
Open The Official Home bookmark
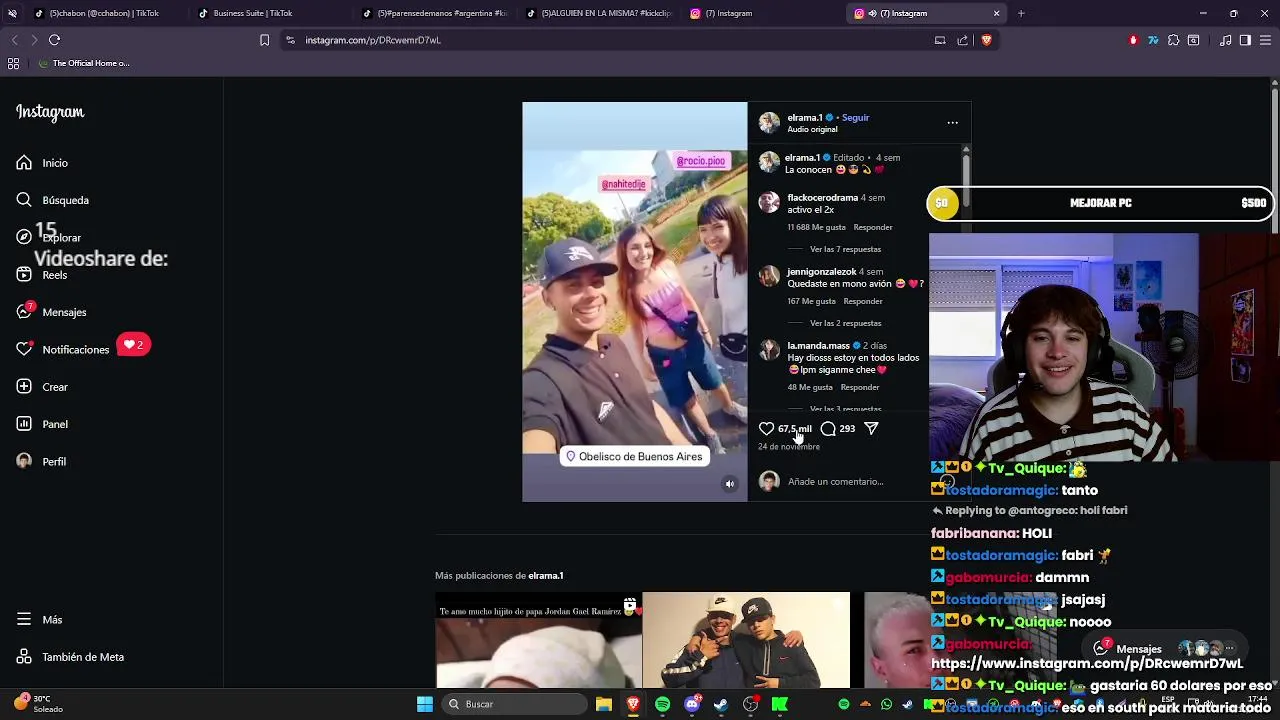coord(85,63)
